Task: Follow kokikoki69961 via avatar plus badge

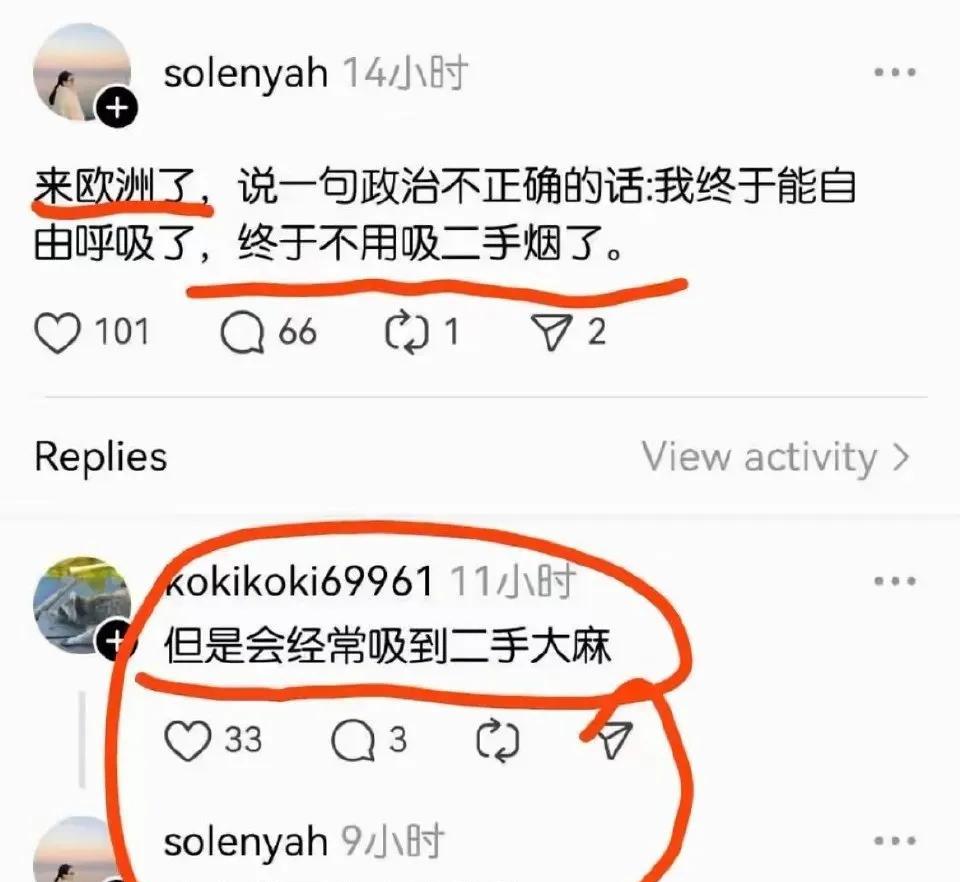Action: (115, 640)
